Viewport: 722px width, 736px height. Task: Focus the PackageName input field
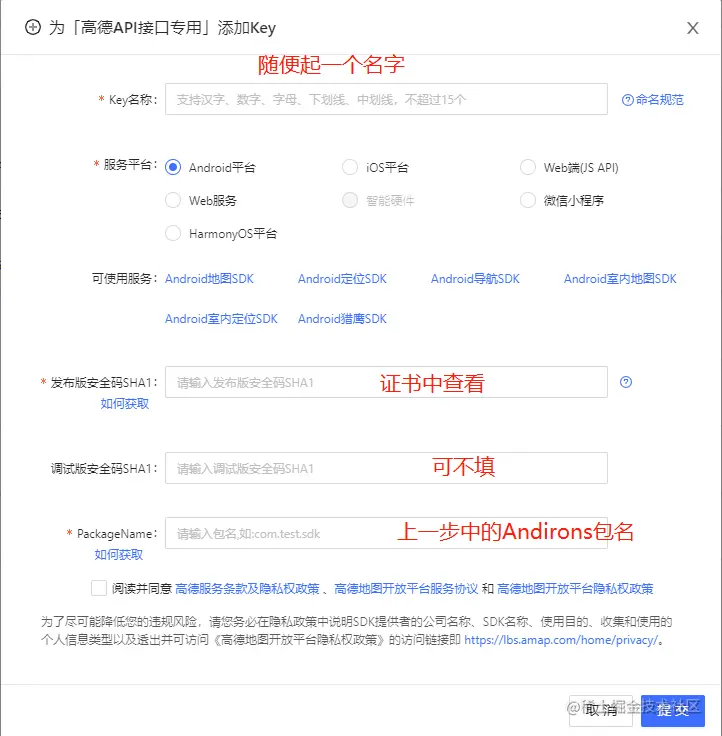(386, 533)
